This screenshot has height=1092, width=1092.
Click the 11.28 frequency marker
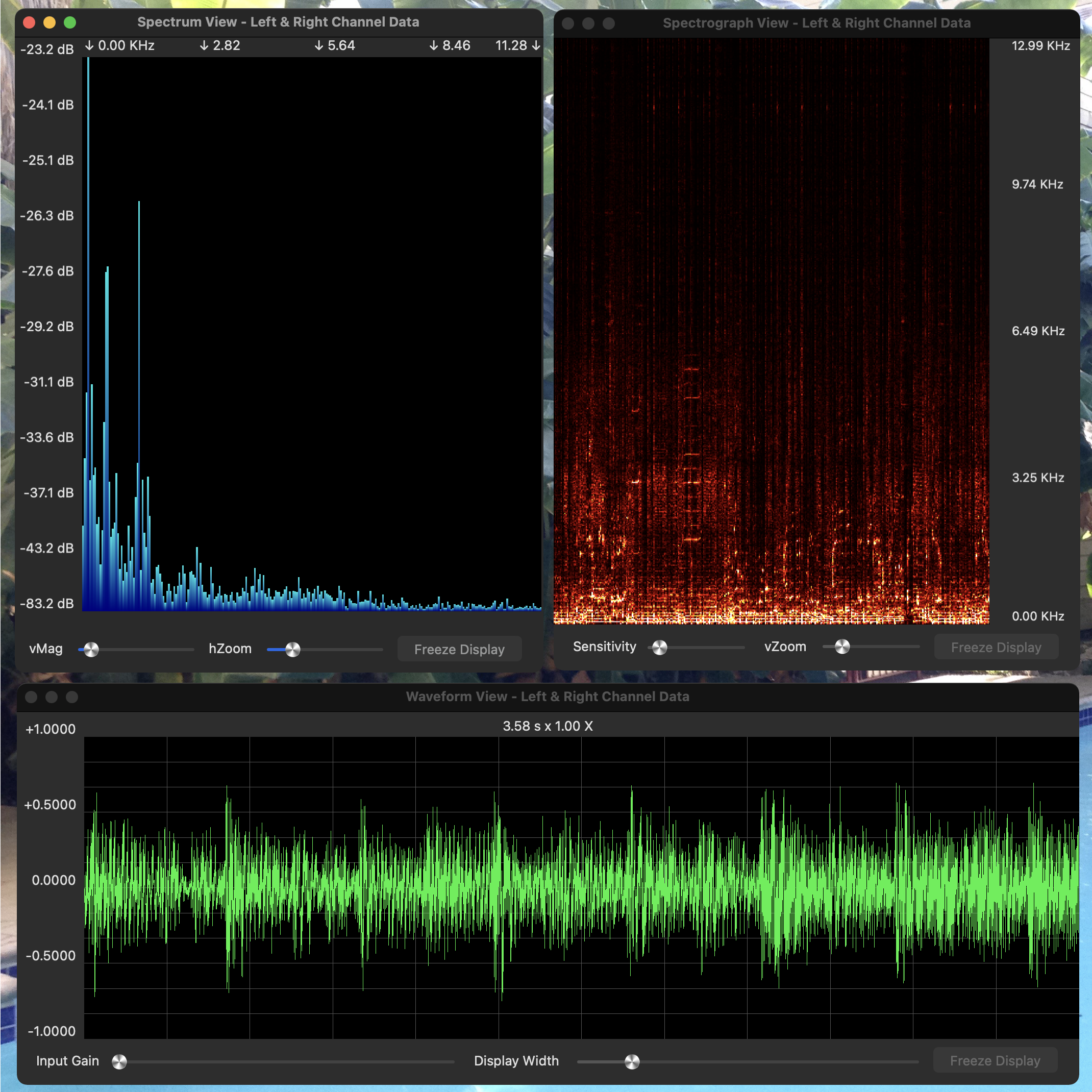(518, 45)
